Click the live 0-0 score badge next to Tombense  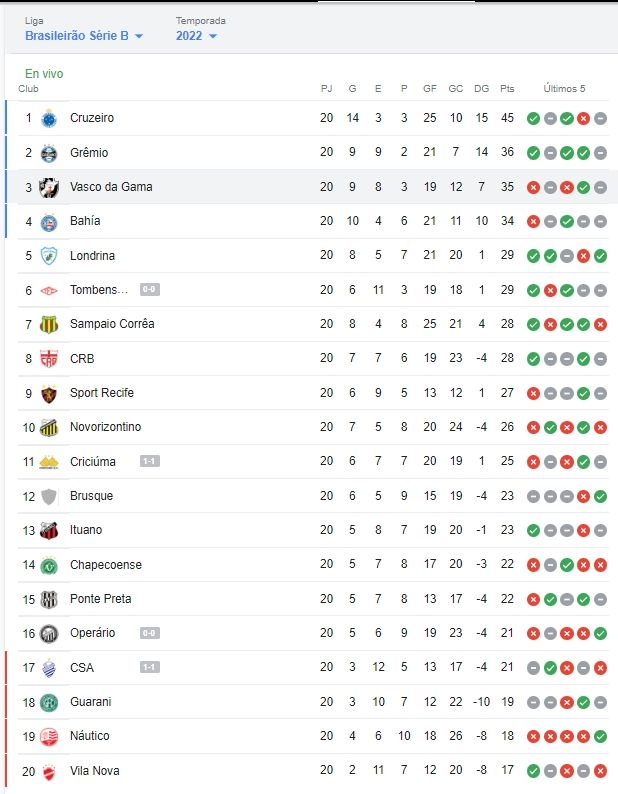pos(149,289)
